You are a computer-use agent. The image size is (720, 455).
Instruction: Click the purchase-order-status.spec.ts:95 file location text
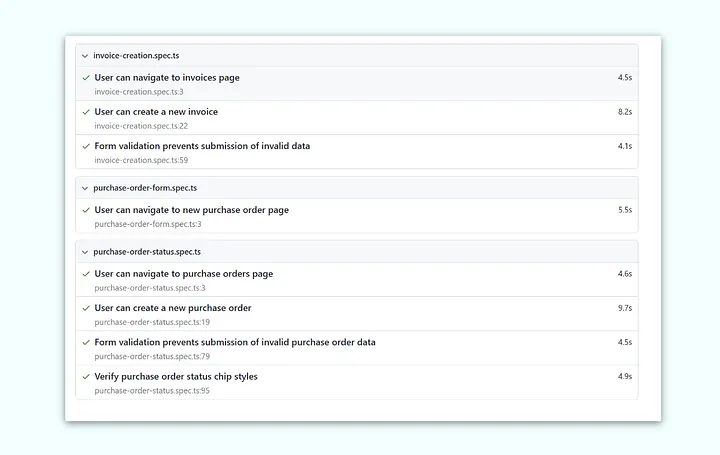[152, 391]
